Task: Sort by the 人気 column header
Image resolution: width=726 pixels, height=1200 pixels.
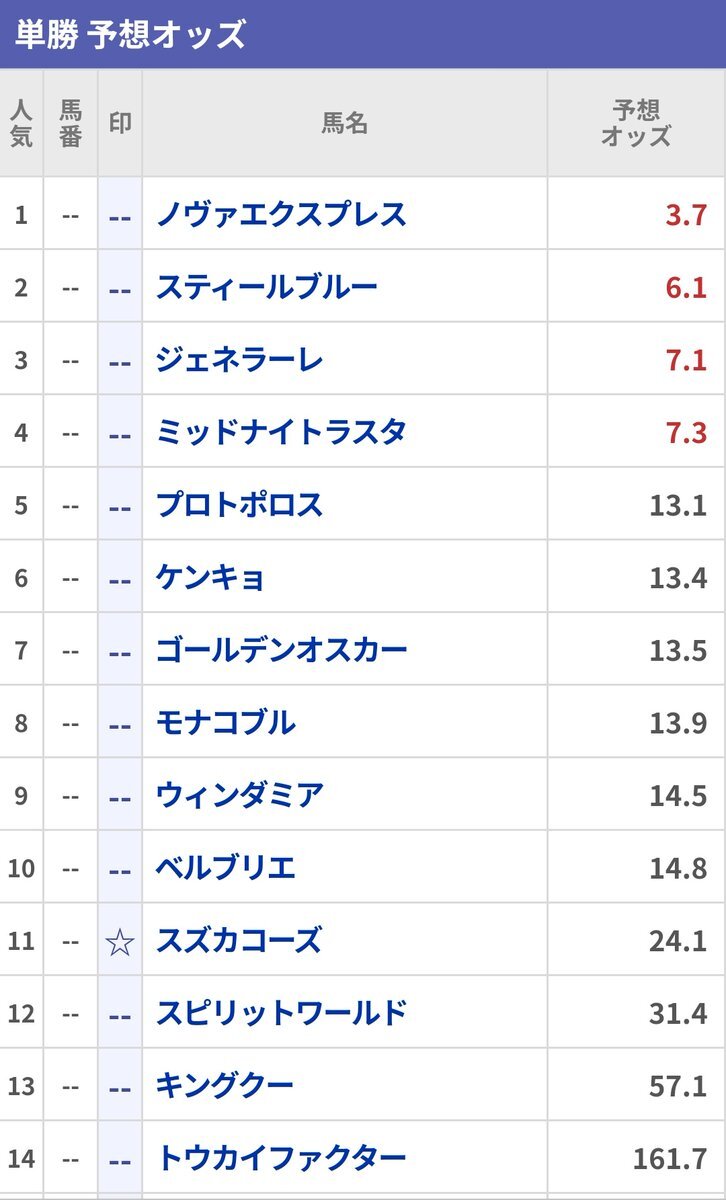Action: [x=21, y=123]
